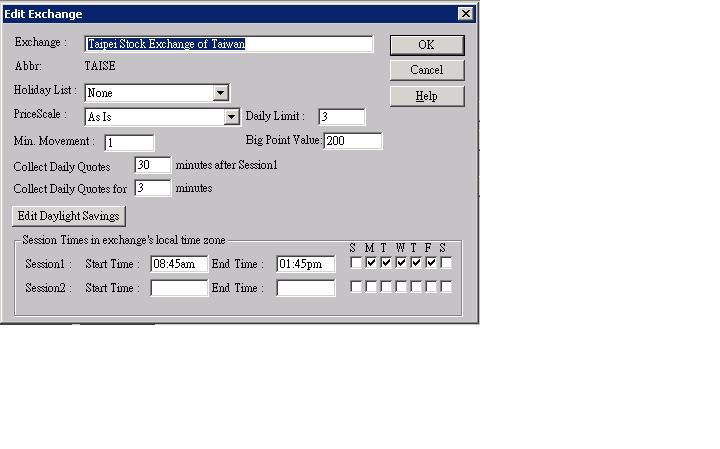
Task: Uncheck Session1 Monday checkbox
Action: [371, 263]
